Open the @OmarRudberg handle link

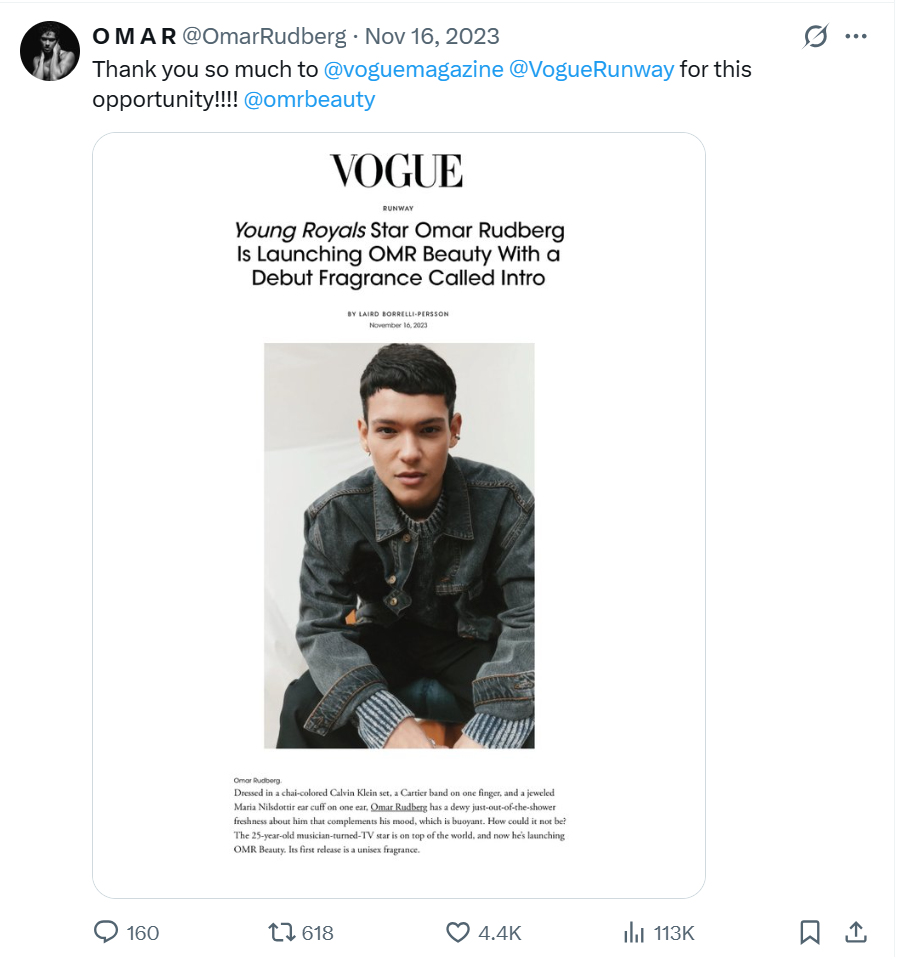[x=264, y=37]
